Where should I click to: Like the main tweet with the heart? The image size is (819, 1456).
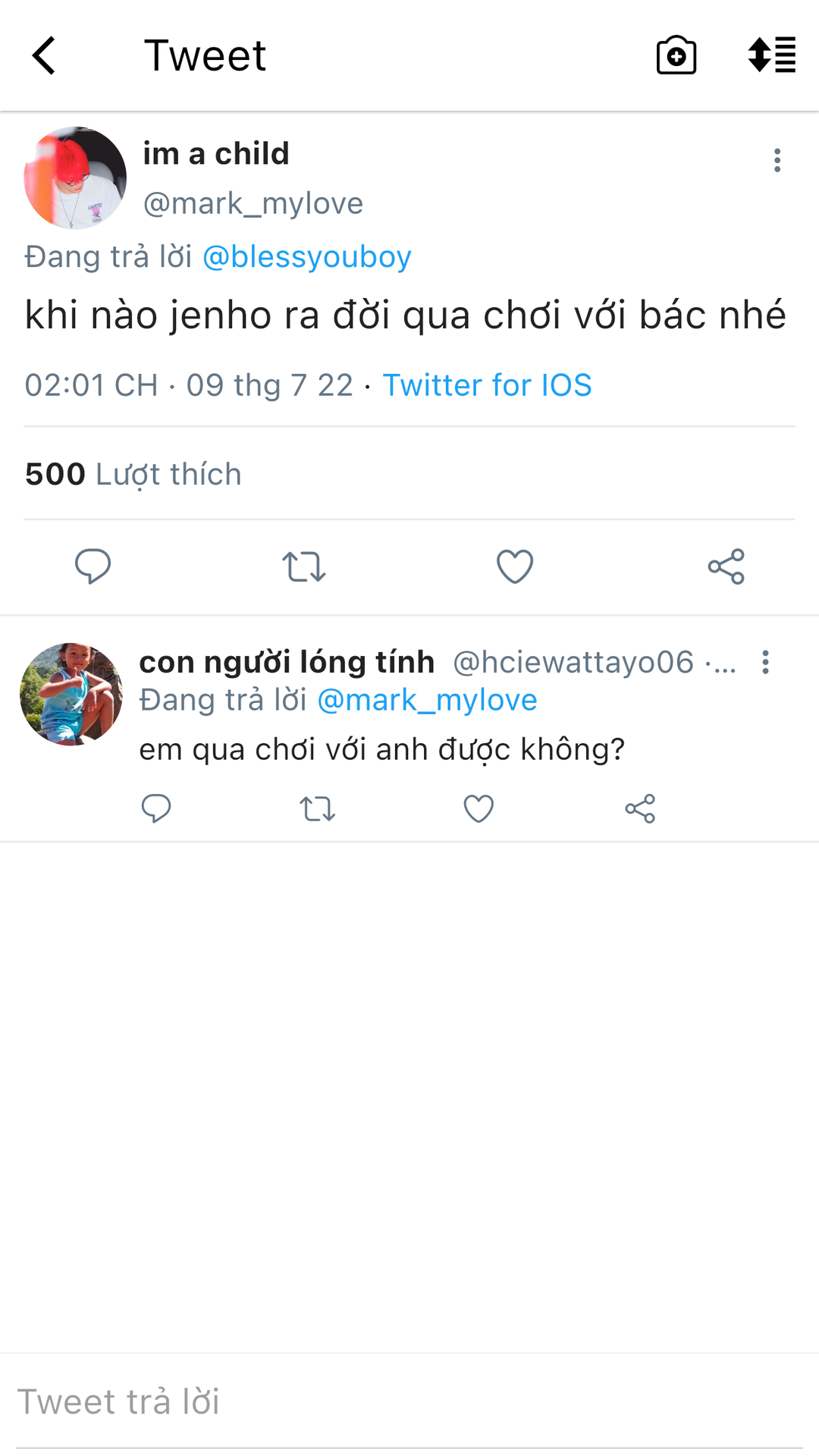[515, 566]
